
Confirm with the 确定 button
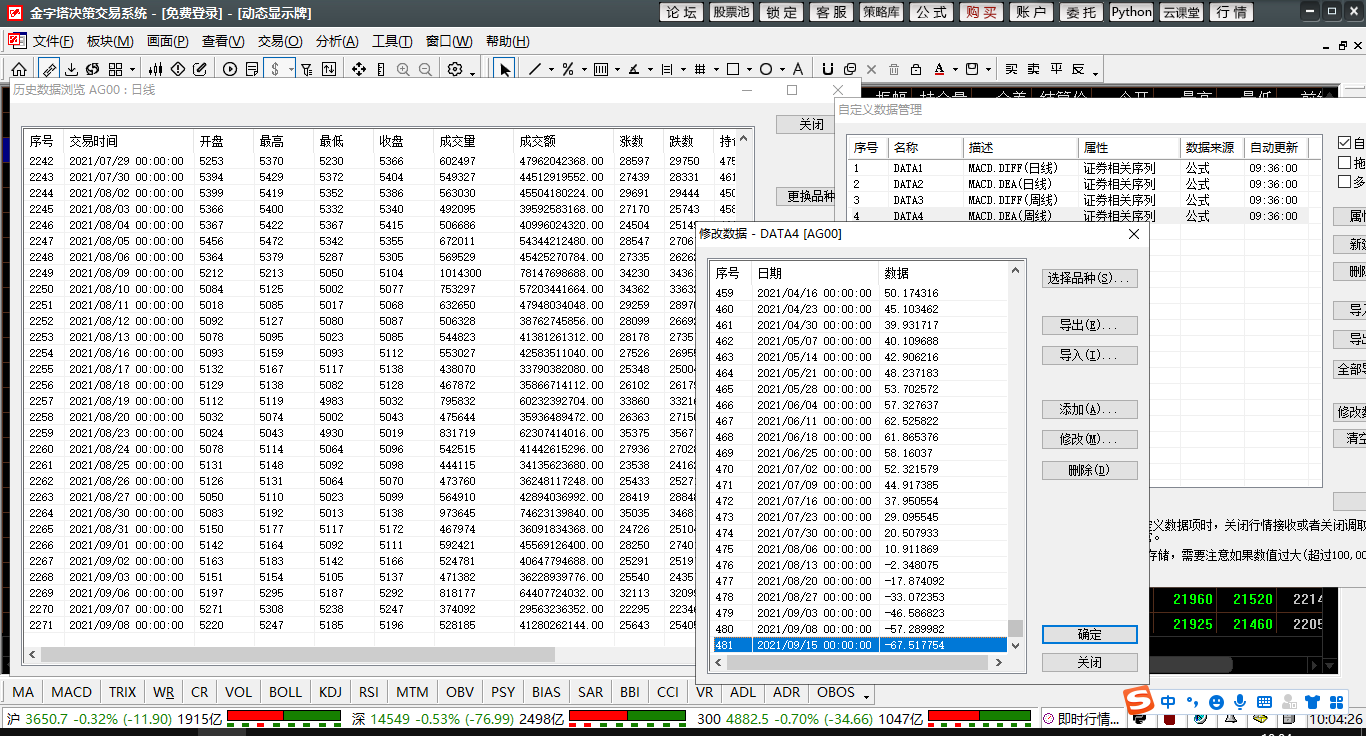click(1090, 634)
